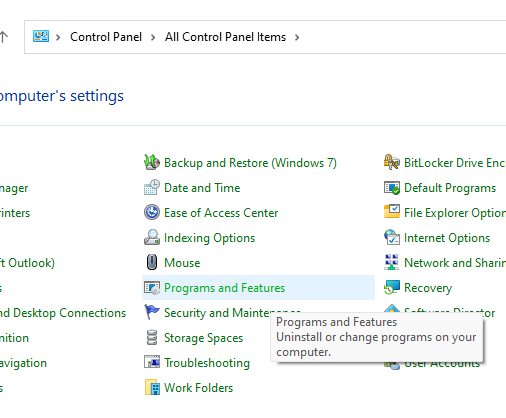Click the Internet Options globe icon

392,237
